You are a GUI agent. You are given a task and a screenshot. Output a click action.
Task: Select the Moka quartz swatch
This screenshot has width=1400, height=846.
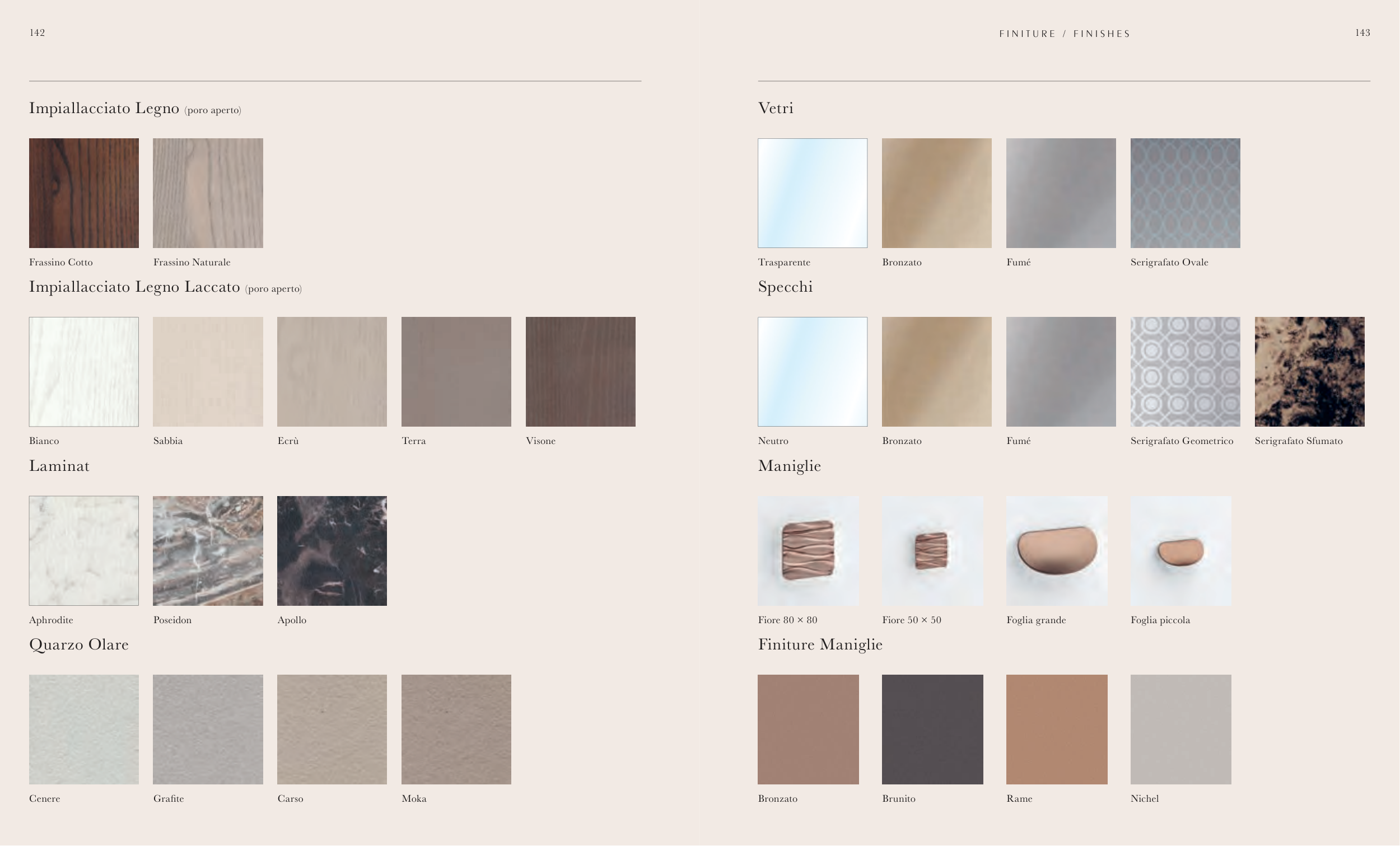[456, 729]
